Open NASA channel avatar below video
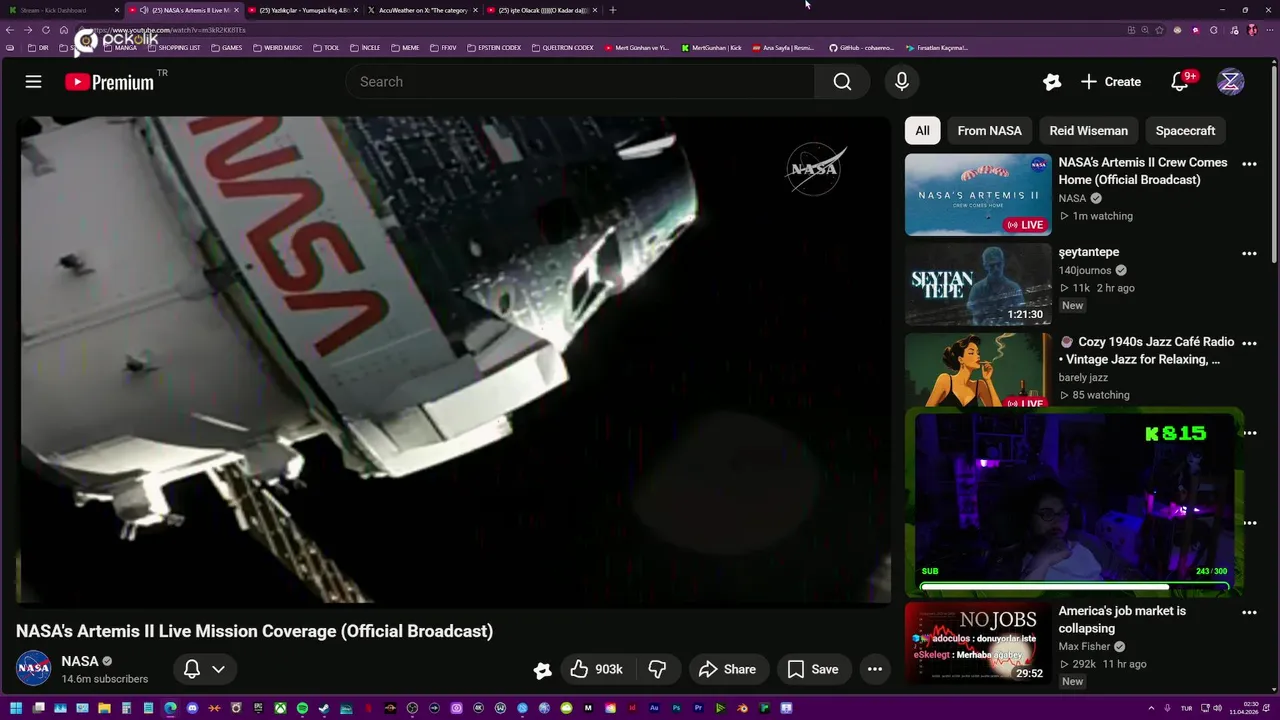Image resolution: width=1280 pixels, height=720 pixels. (33, 668)
